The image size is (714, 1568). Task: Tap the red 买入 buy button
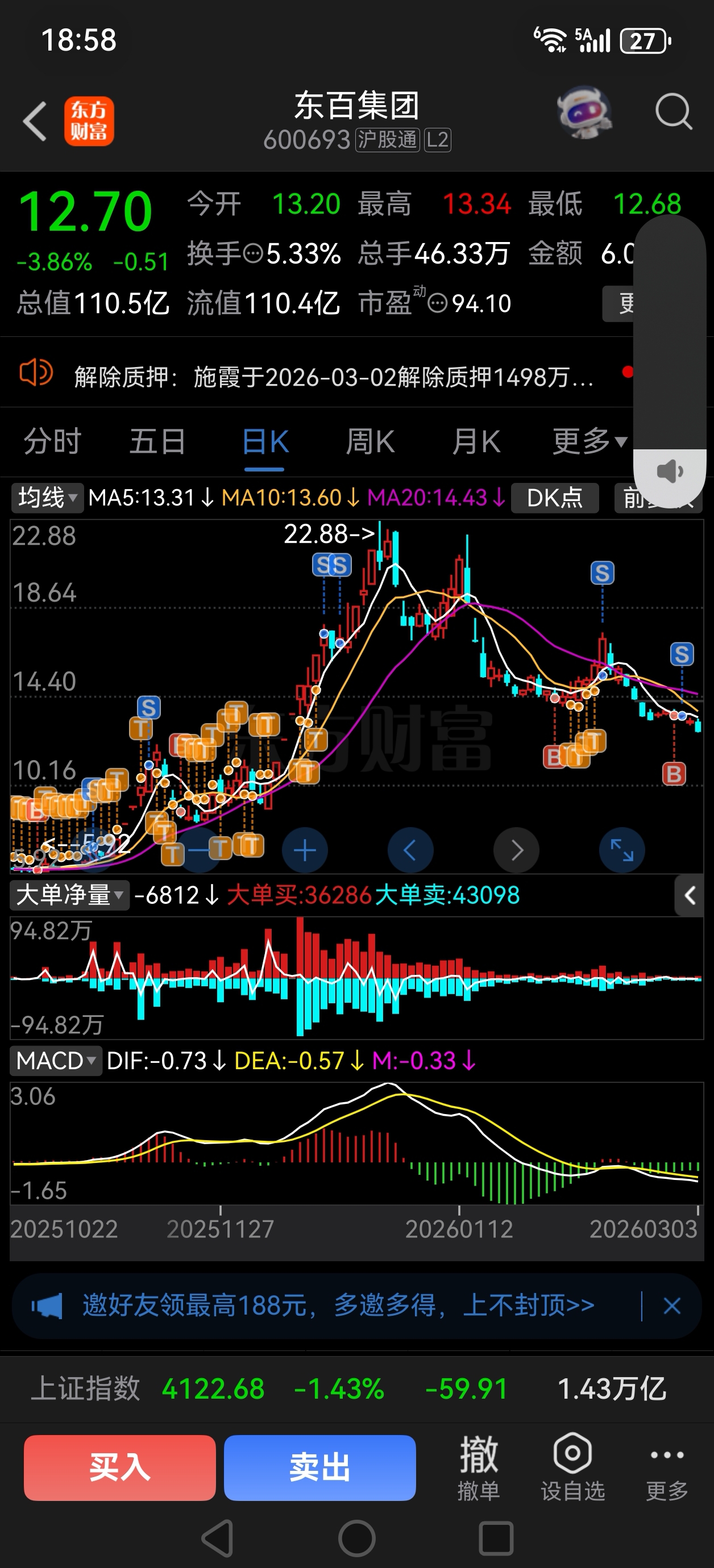[x=120, y=1467]
